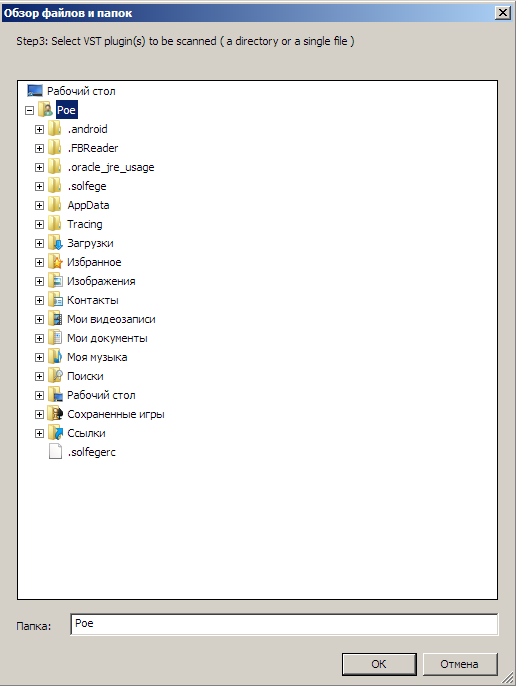516x686 pixels.
Task: Select the 'Мои документы' label
Action: [107, 339]
